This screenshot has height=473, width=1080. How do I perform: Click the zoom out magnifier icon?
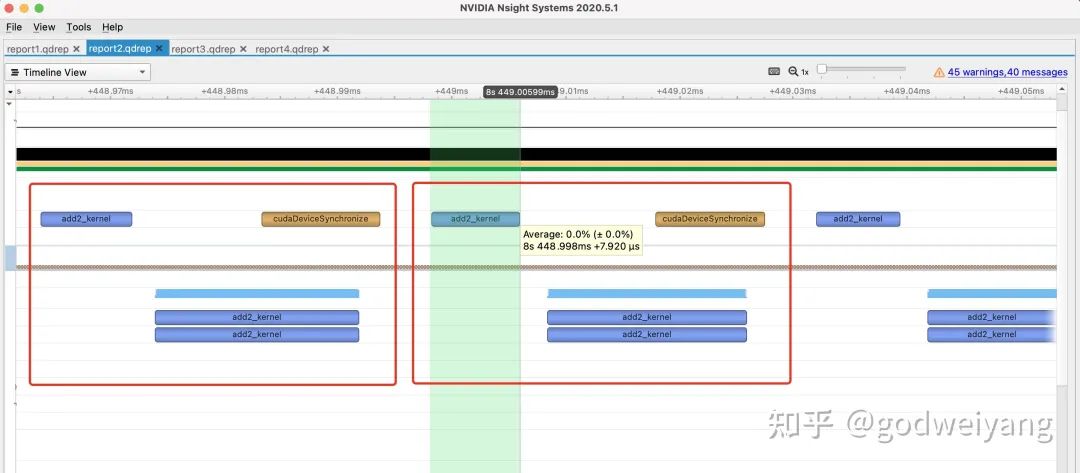pos(793,72)
